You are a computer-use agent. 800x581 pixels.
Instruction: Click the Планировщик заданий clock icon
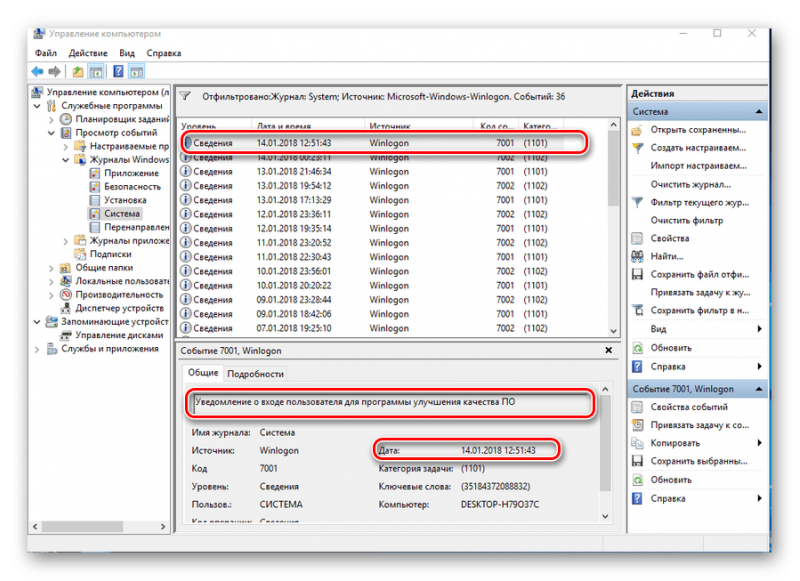(66, 119)
